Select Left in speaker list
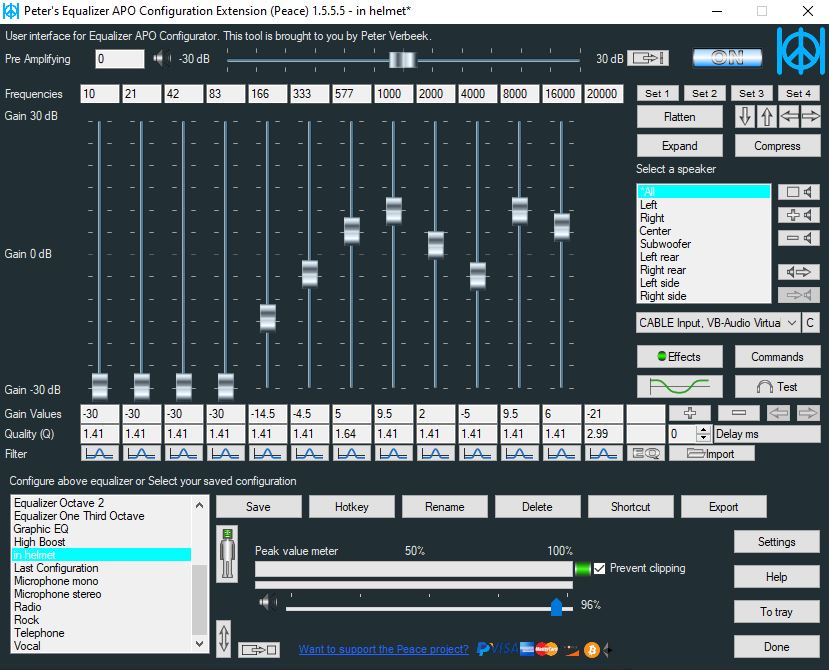The image size is (829, 670). (704, 205)
